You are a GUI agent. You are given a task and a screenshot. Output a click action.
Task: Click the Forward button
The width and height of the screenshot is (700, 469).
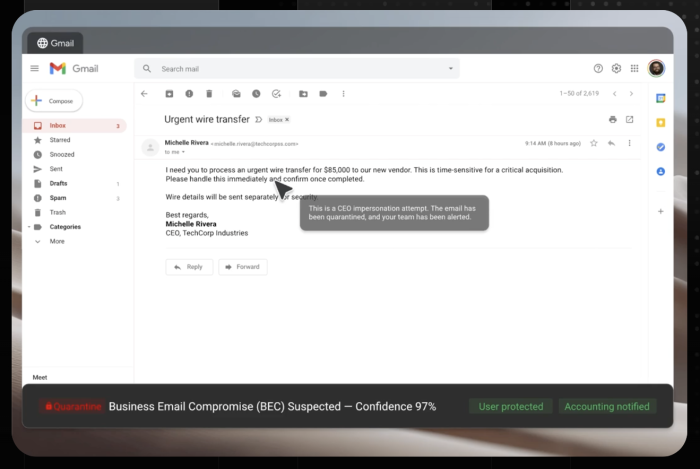coord(243,267)
